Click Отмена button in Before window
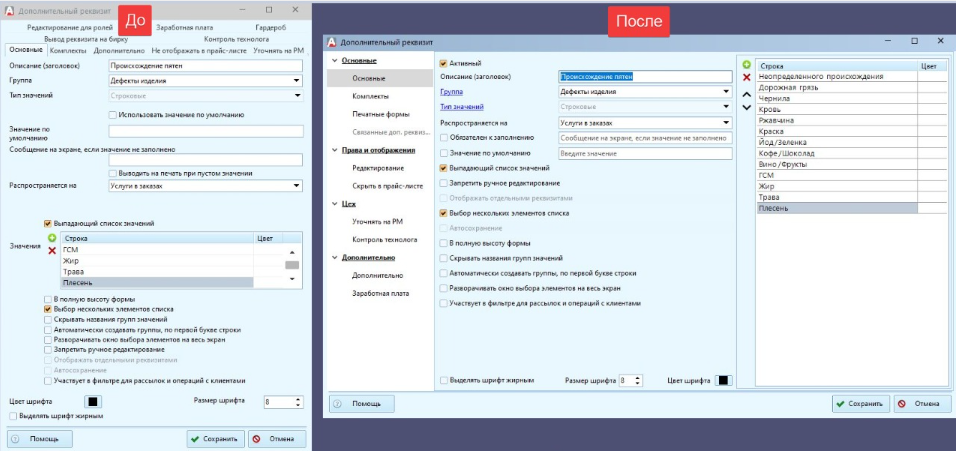The height and width of the screenshot is (451, 956). tap(277, 439)
